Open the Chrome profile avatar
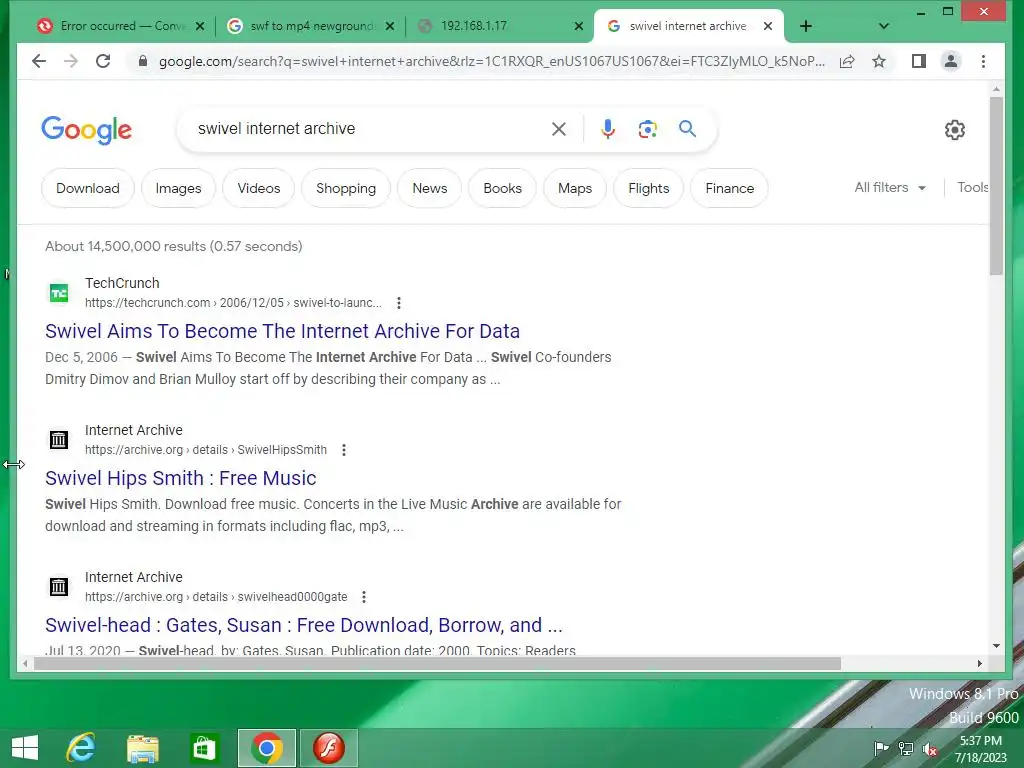The image size is (1024, 768). pyautogui.click(x=951, y=61)
